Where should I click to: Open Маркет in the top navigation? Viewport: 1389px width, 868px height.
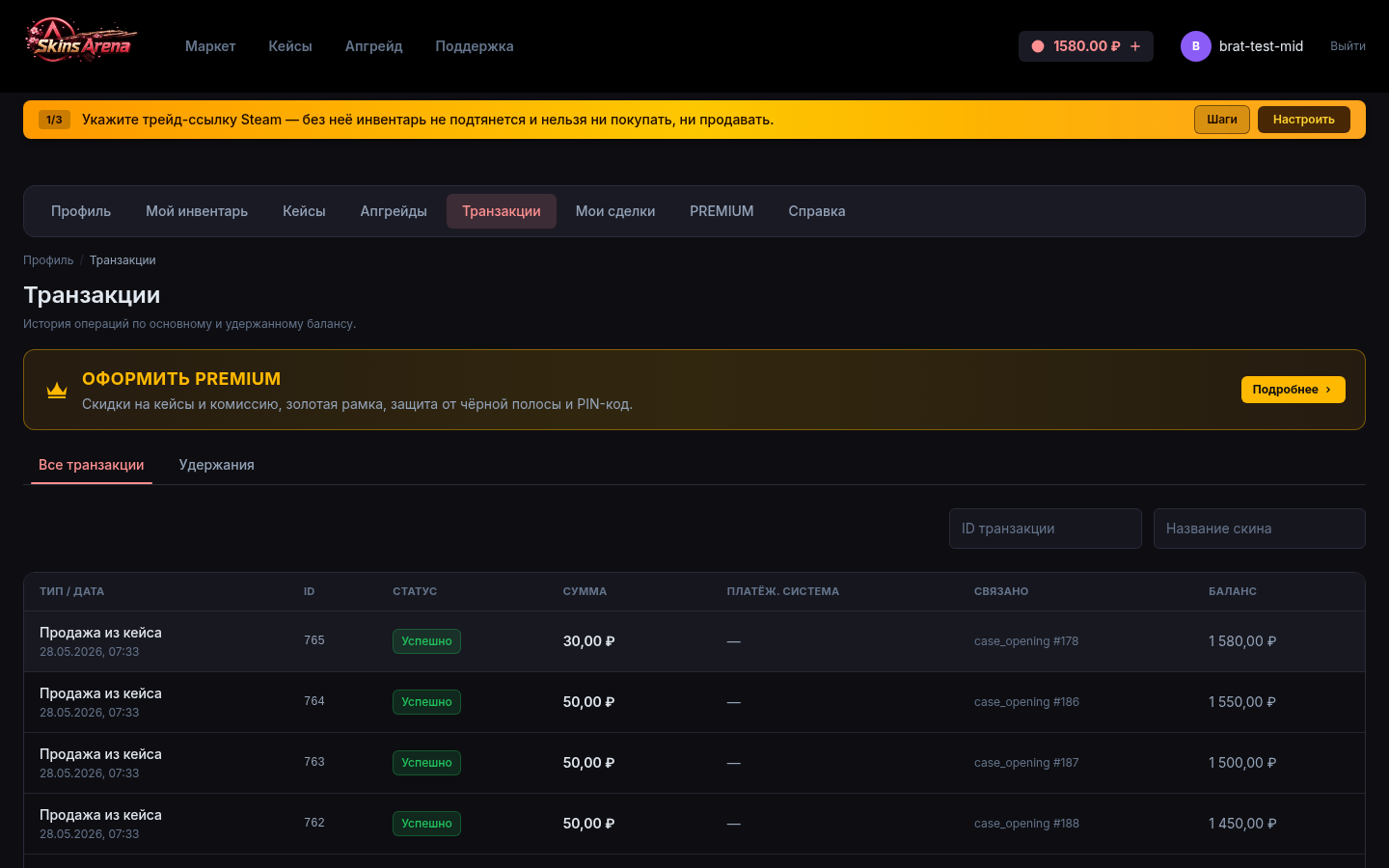pos(210,46)
